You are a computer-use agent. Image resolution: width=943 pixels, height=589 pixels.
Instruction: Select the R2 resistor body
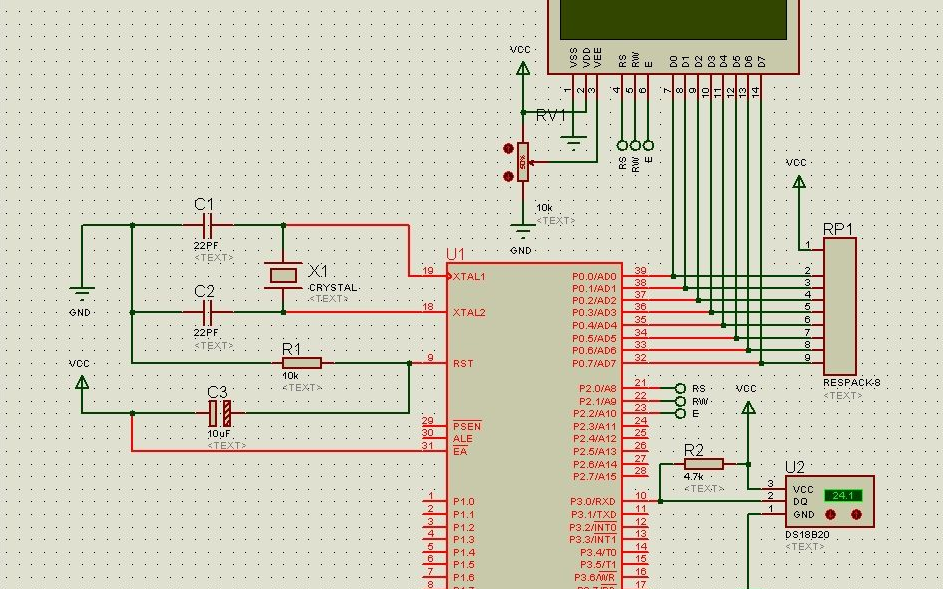click(x=704, y=464)
